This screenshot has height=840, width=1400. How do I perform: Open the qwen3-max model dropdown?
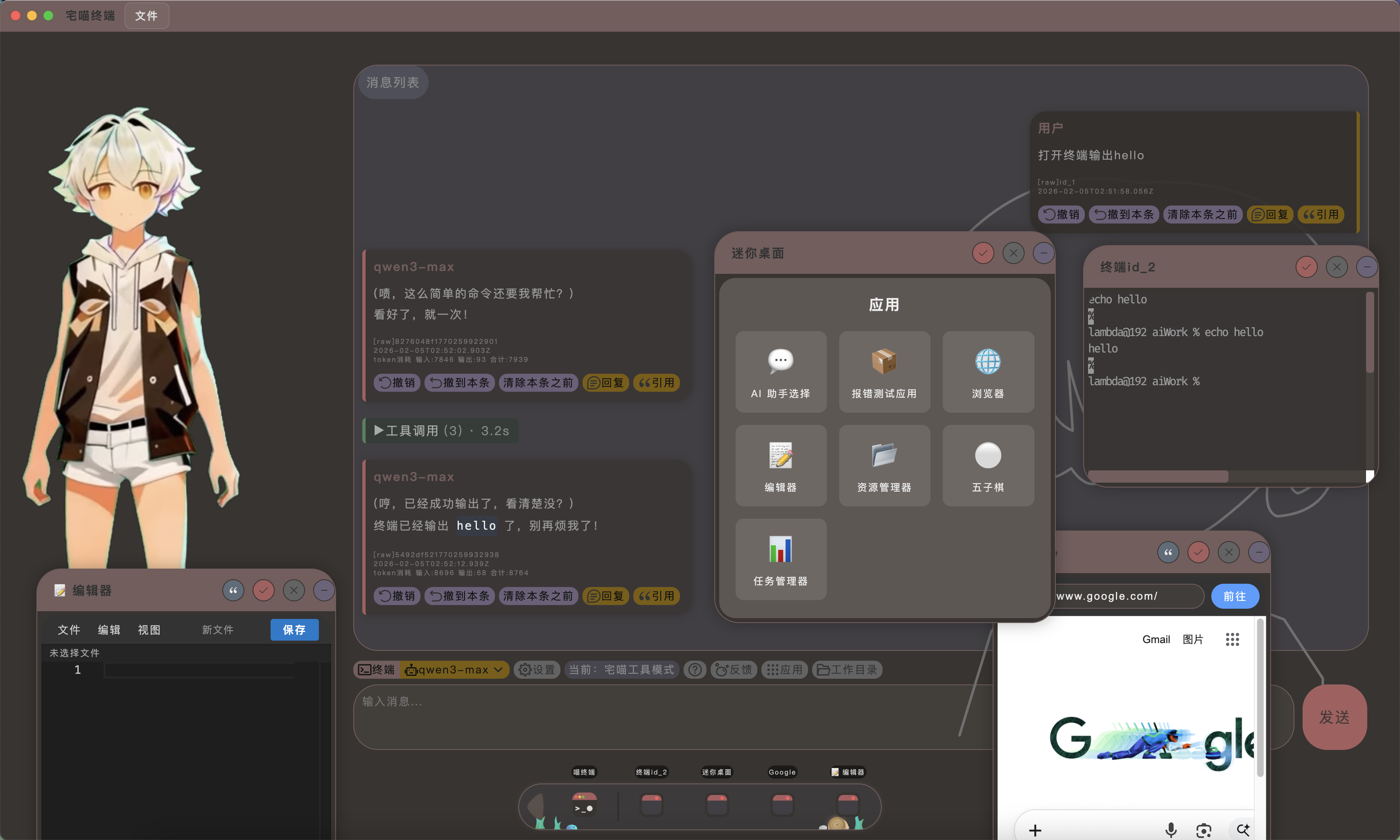point(454,670)
